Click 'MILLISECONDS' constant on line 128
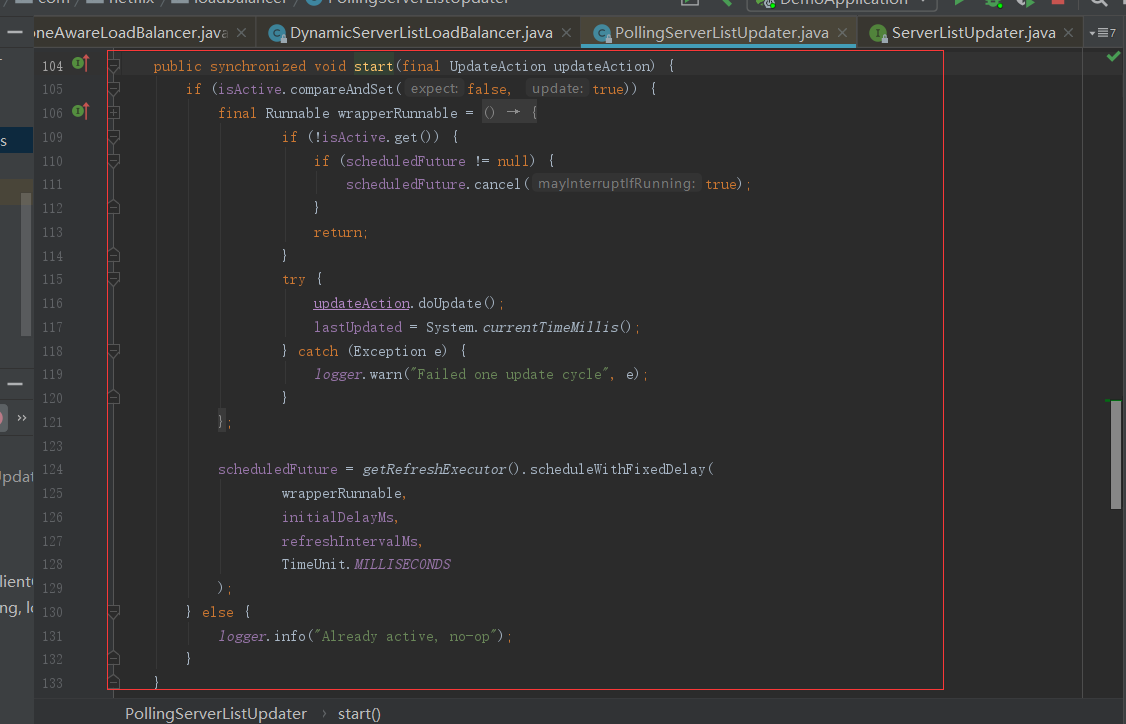 pyautogui.click(x=402, y=564)
